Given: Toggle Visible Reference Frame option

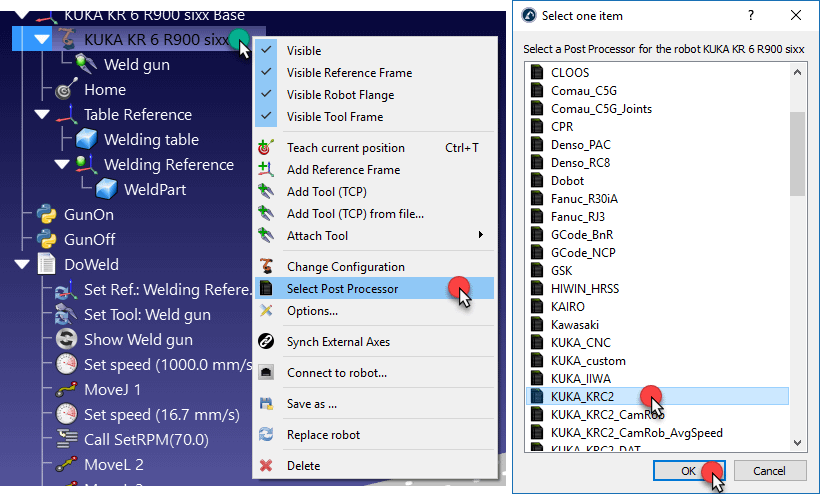Looking at the screenshot, I should (266, 72).
